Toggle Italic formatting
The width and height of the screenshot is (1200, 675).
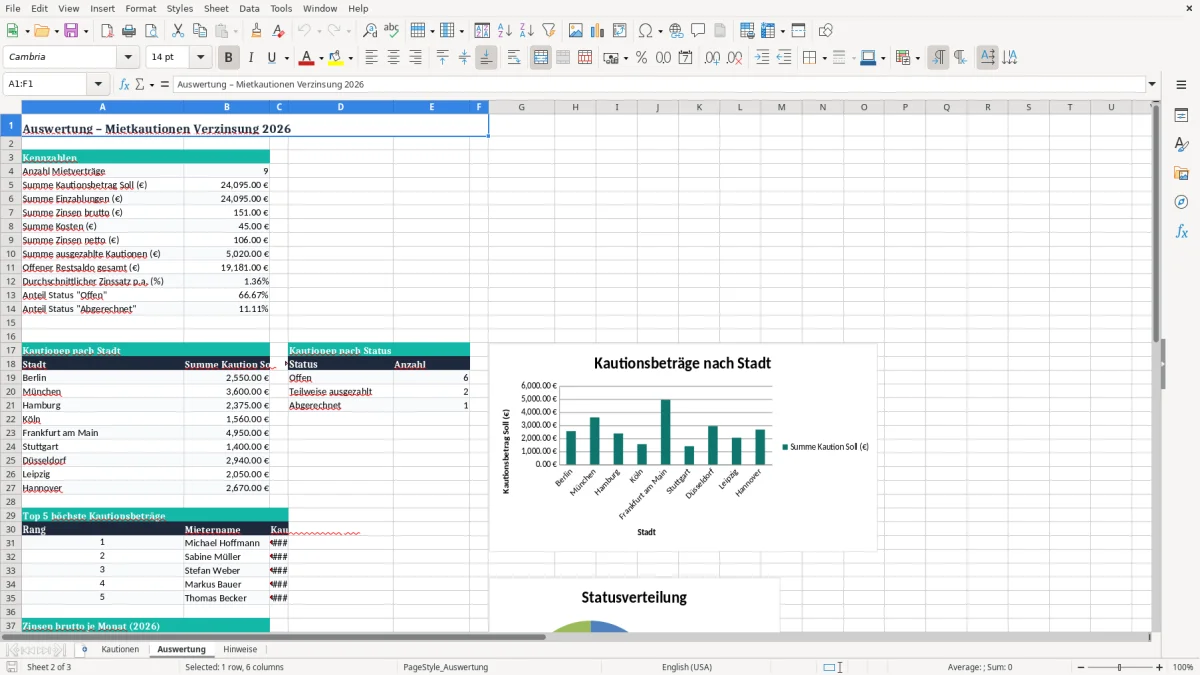[x=250, y=58]
